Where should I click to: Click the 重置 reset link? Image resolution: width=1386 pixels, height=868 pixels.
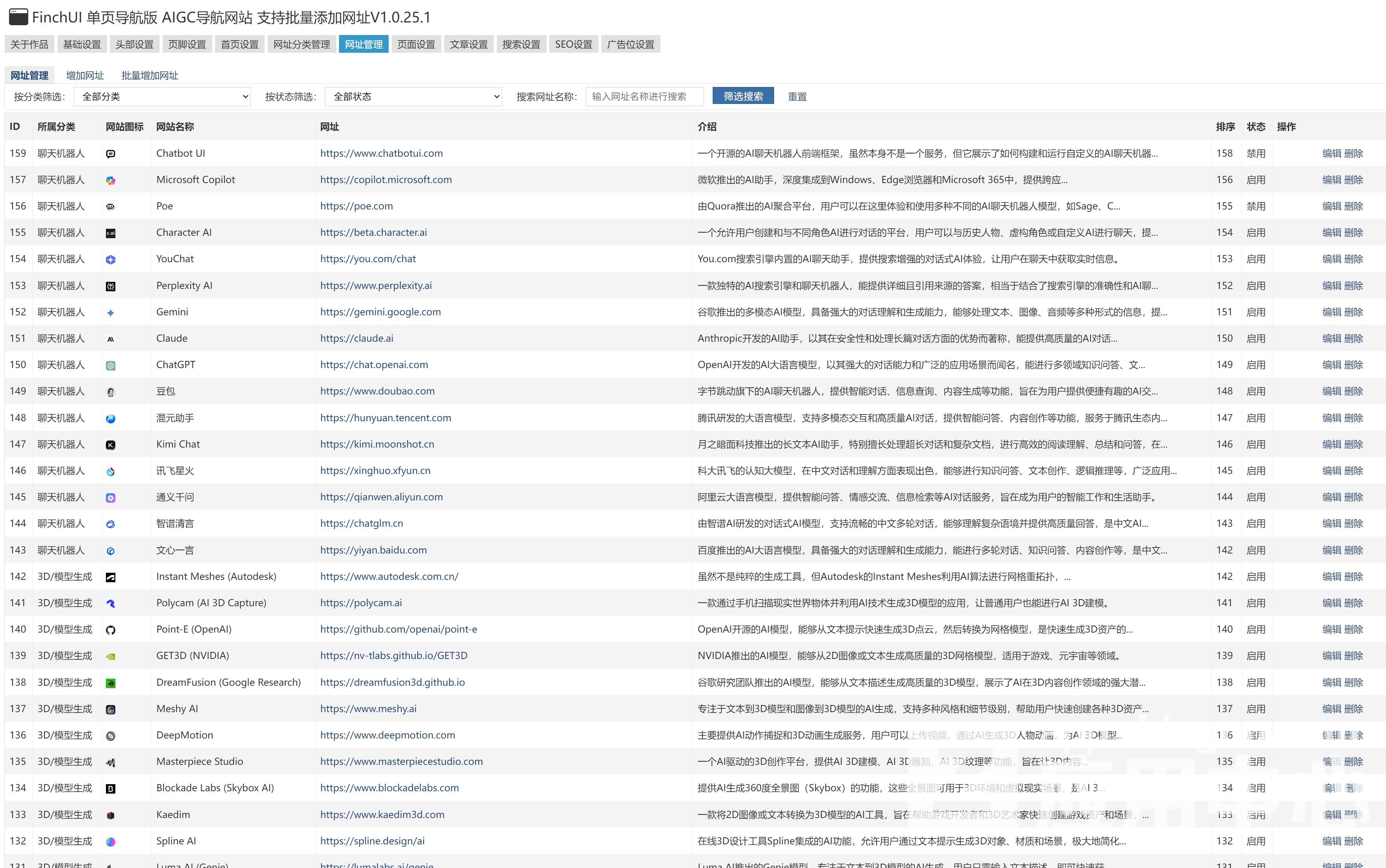[x=797, y=96]
